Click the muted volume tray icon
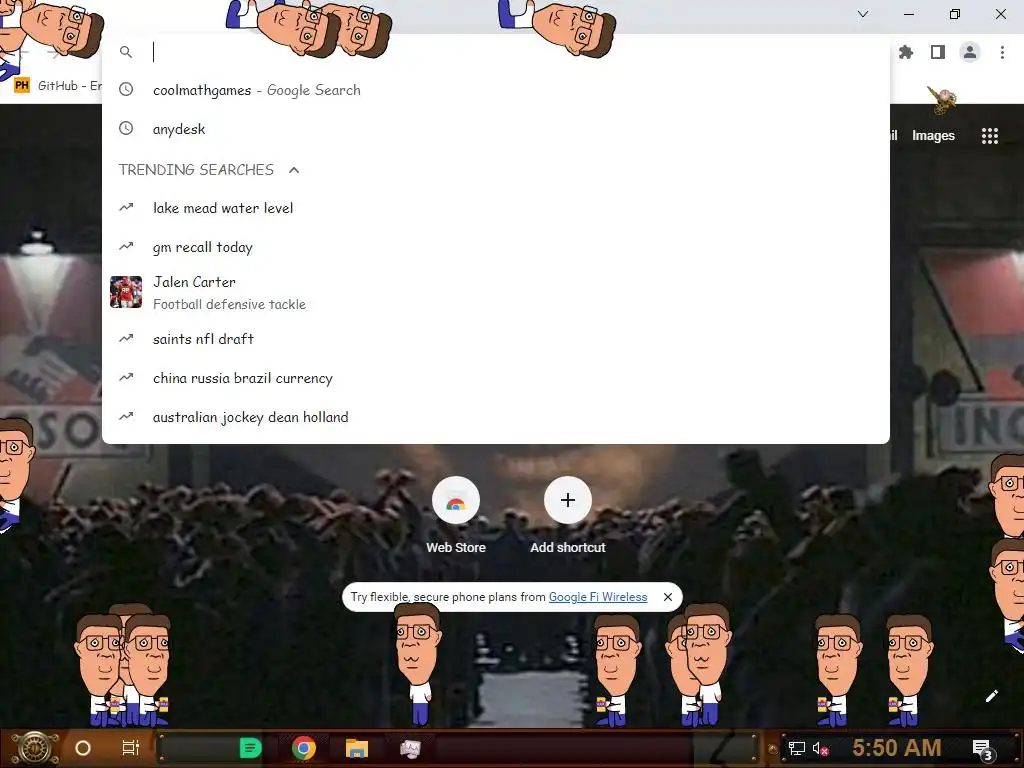Screen dimensions: 1024x768 tap(820, 748)
